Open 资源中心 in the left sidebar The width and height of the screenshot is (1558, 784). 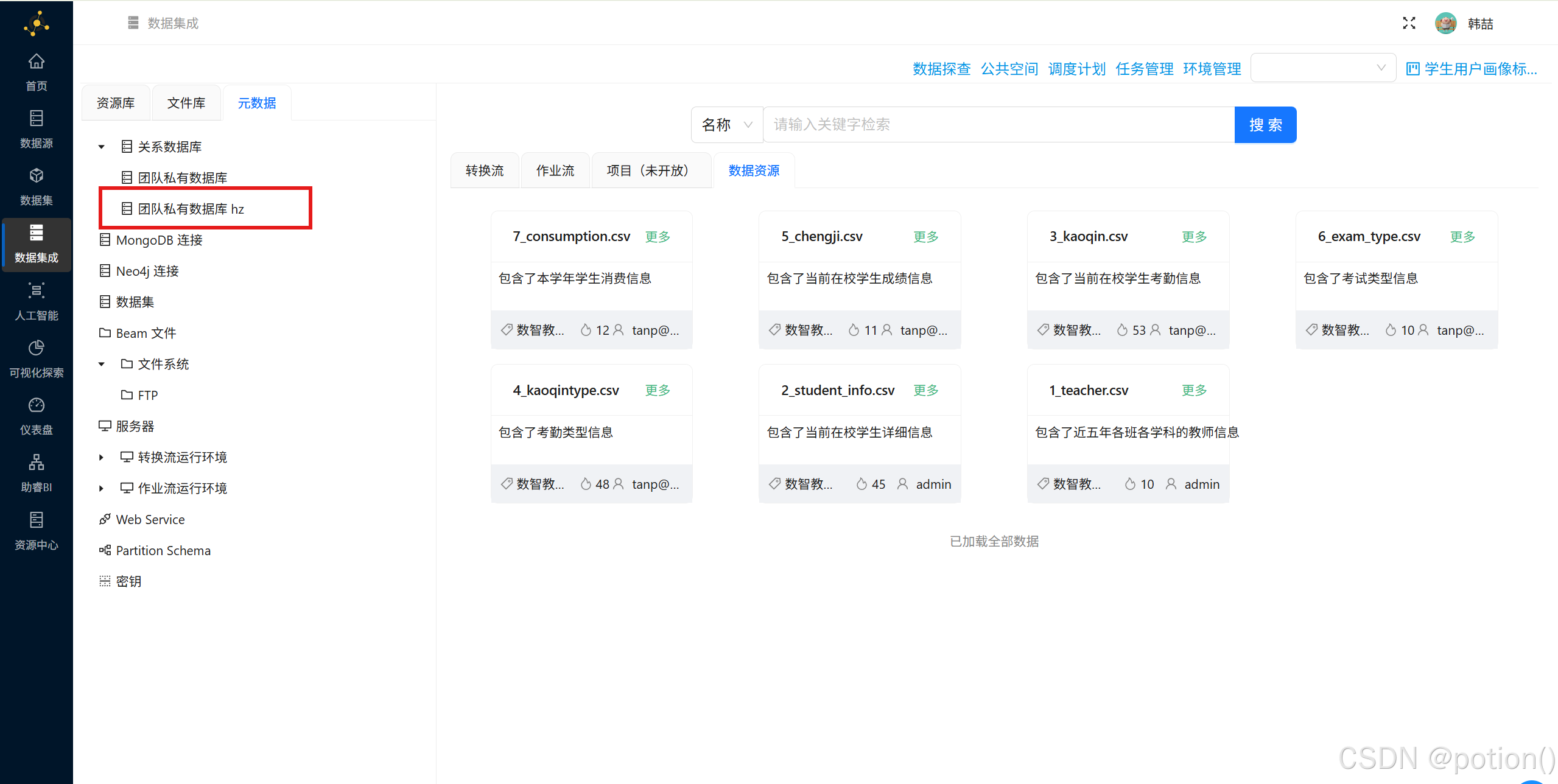coord(37,531)
